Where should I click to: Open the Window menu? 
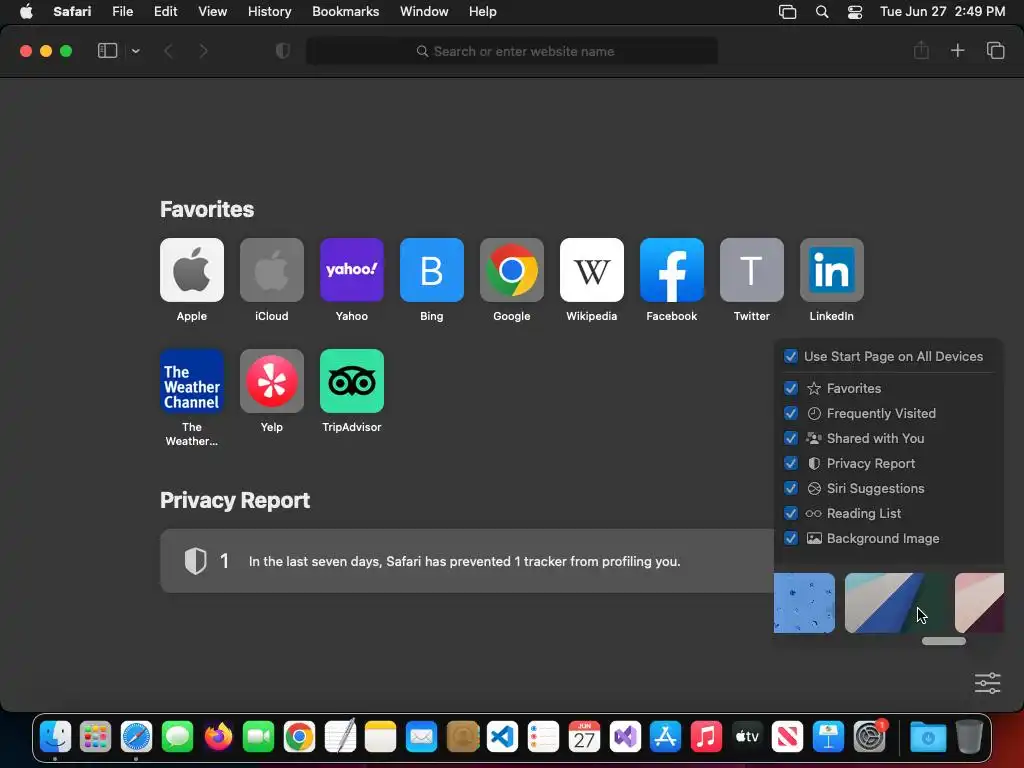tap(424, 12)
